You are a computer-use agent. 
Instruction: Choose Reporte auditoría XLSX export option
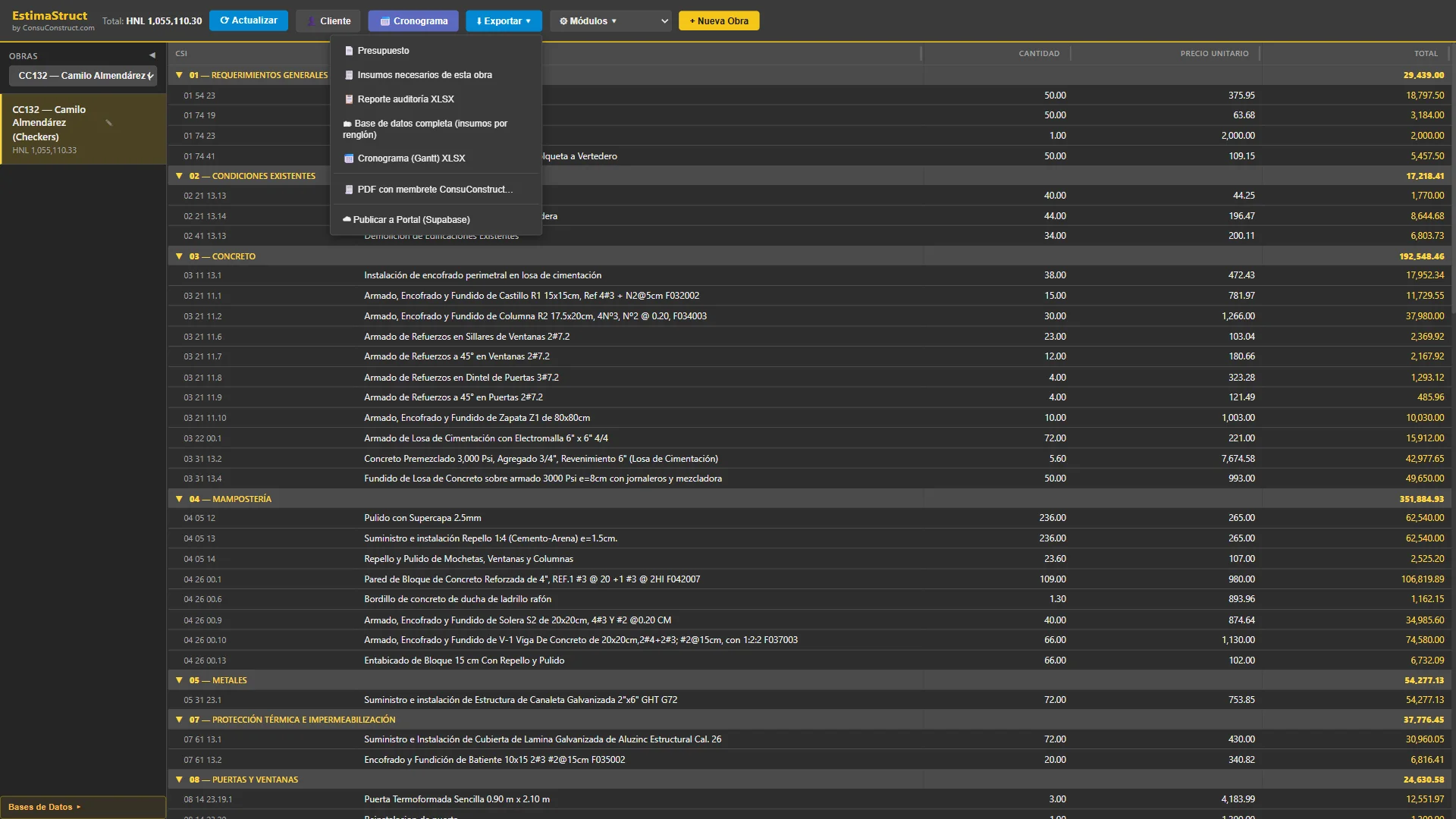(436, 99)
